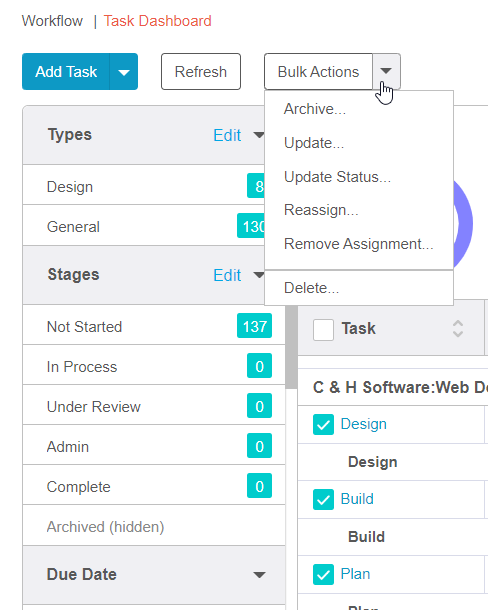Click the sidebar vertical scrollbar
This screenshot has width=488, height=610.
291,347
